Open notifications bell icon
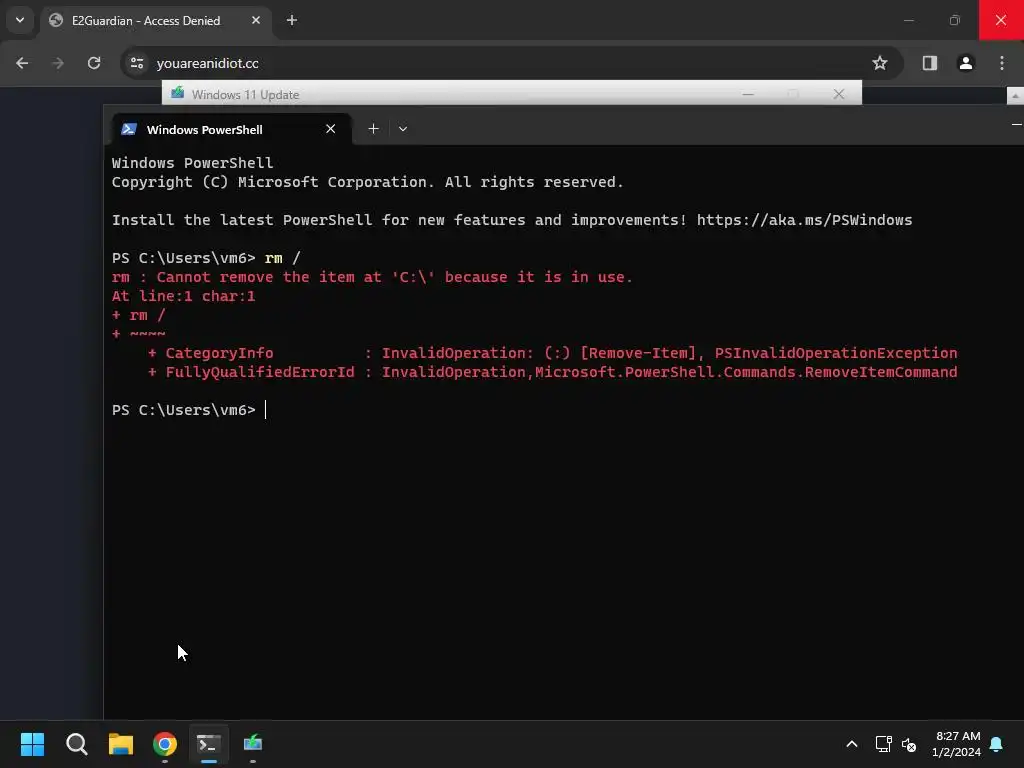Screen dimensions: 1024x768 (x=997, y=744)
